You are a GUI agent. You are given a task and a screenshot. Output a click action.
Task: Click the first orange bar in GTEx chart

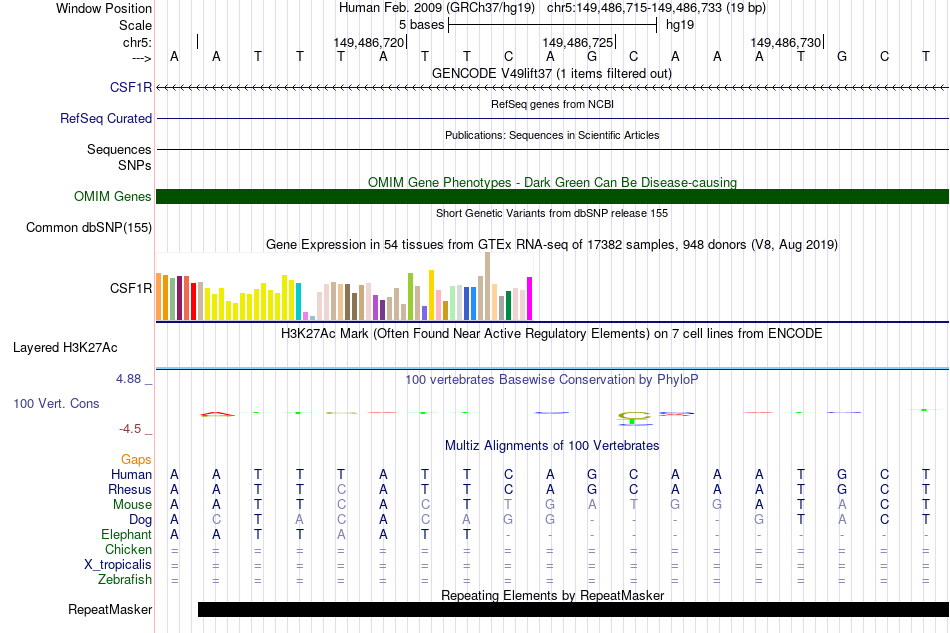(x=159, y=297)
